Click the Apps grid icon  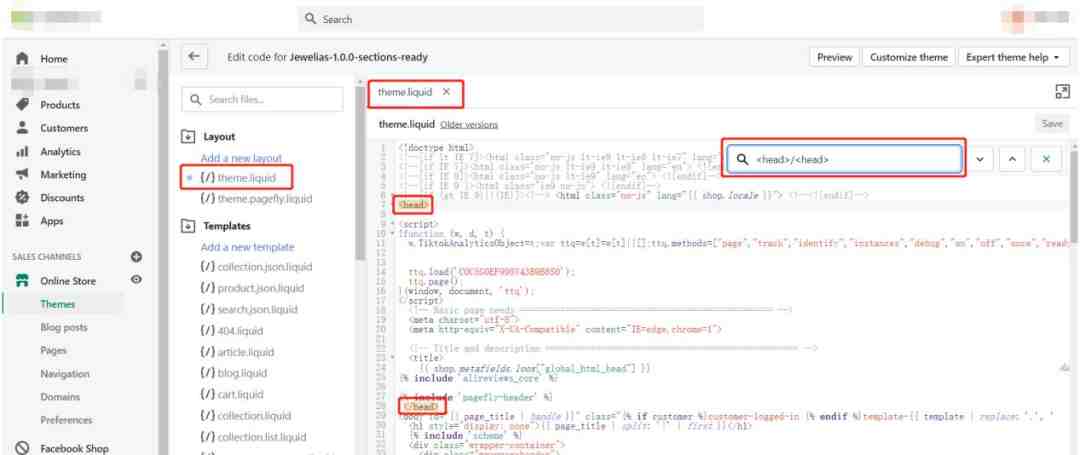coord(22,221)
